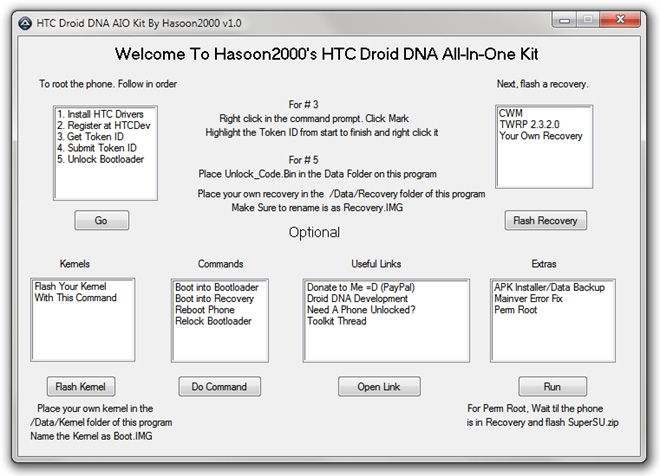Viewport: 660px width, 476px height.
Task: Select 'APK Installer/Data Backup' extra
Action: [549, 287]
